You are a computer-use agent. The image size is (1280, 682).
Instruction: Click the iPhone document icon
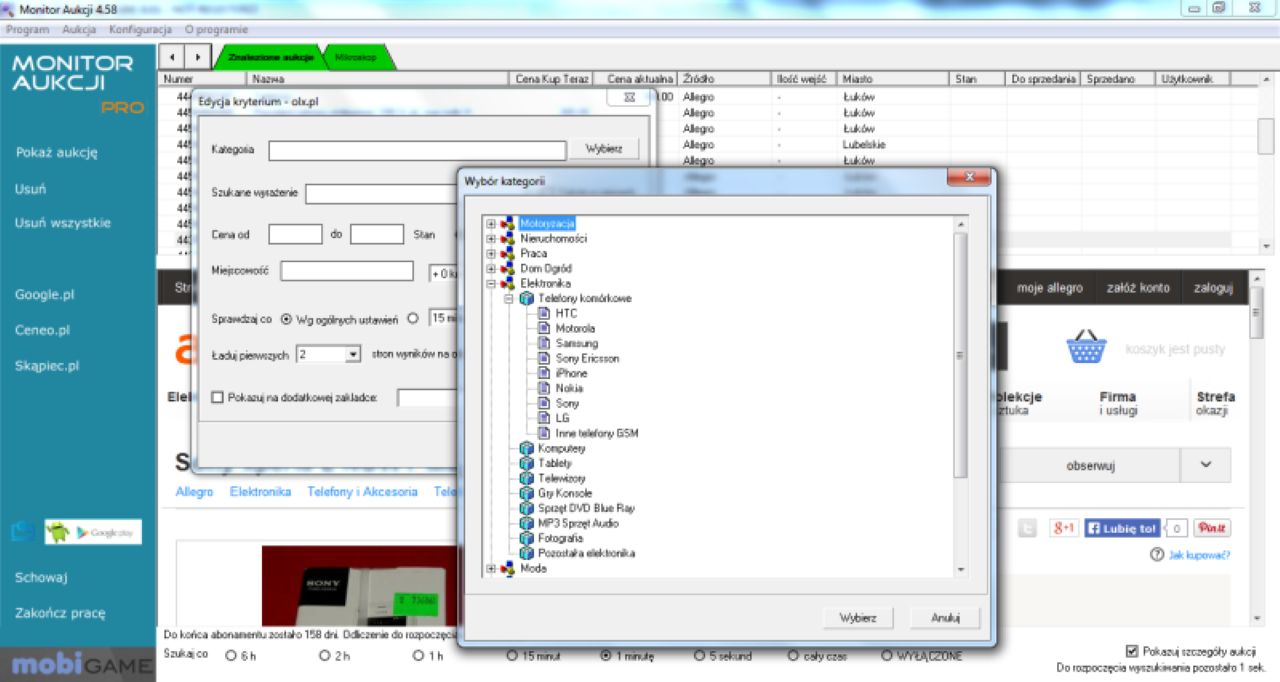(544, 374)
